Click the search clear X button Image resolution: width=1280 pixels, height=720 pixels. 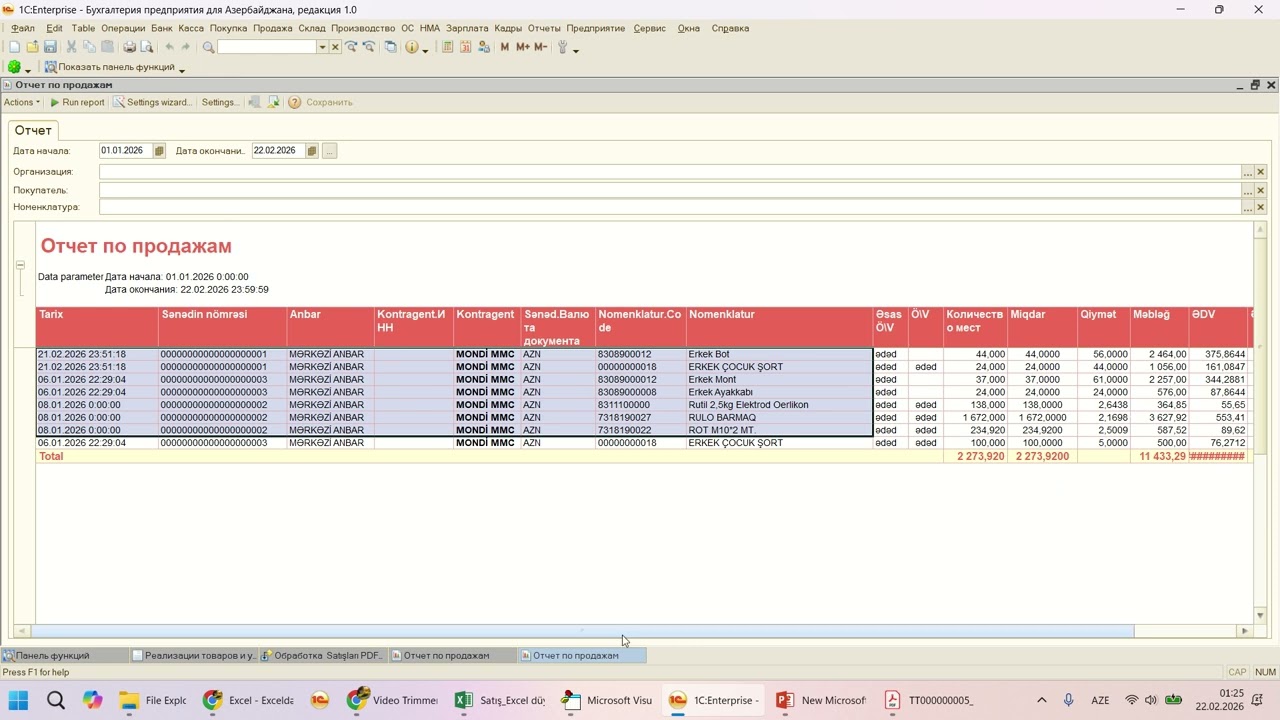335,47
